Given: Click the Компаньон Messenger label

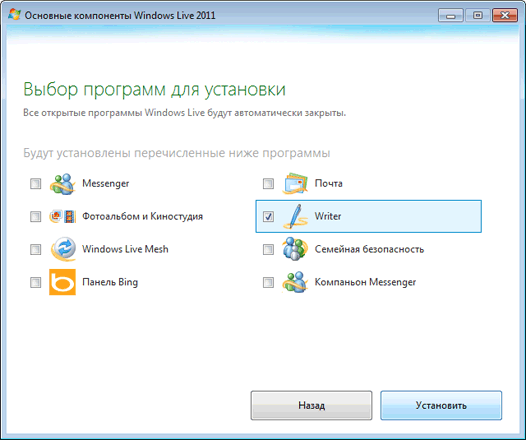Looking at the screenshot, I should [x=365, y=282].
